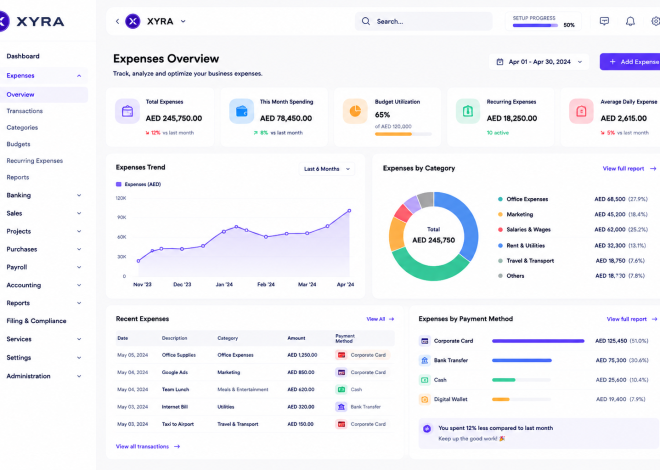Click the card icon in Taxi to Airport row
This screenshot has height=470, width=660.
coord(341,424)
